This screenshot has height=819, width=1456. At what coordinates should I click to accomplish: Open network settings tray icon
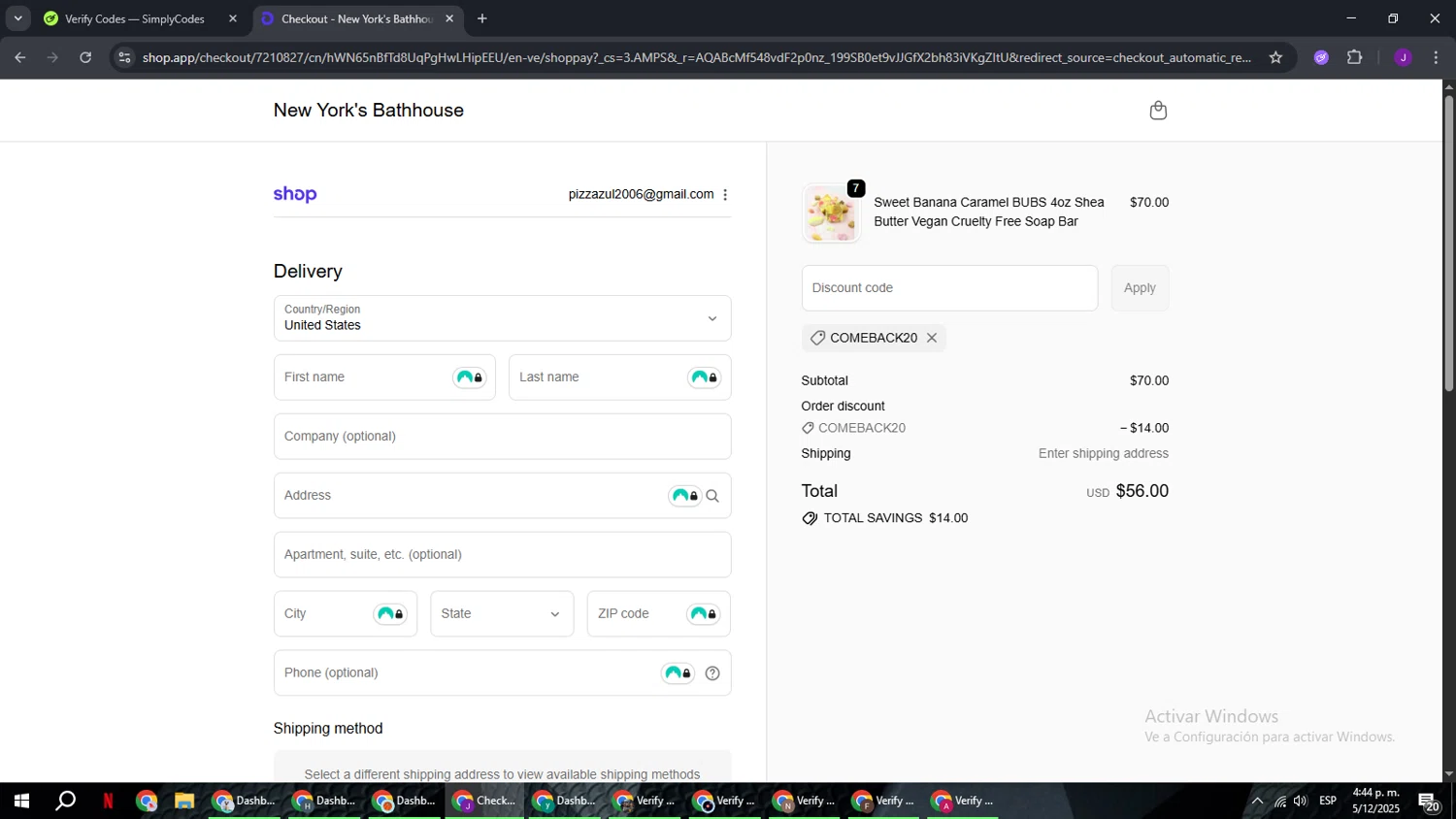coord(1280,802)
